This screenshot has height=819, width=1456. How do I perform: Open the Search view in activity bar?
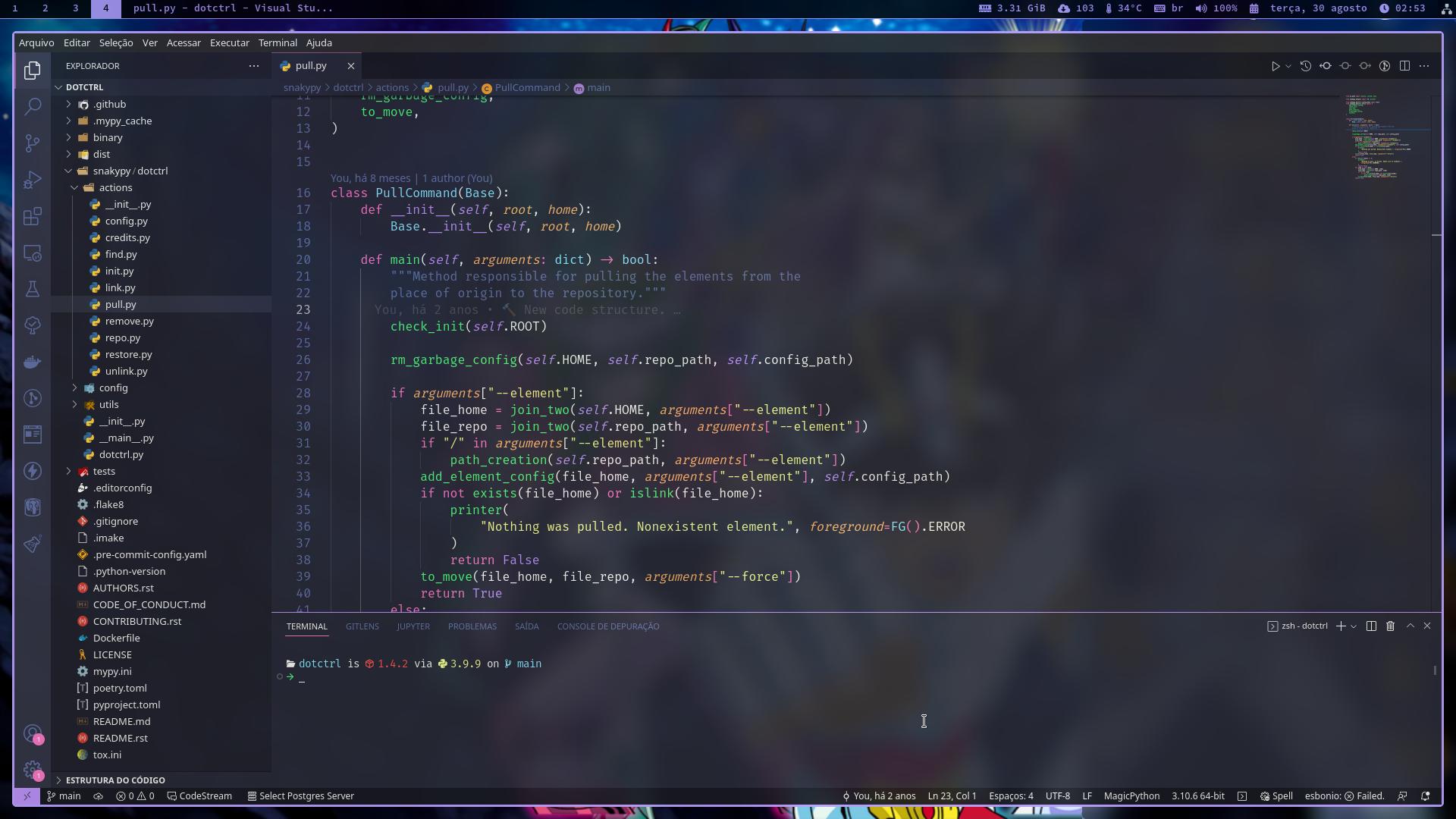[x=32, y=106]
